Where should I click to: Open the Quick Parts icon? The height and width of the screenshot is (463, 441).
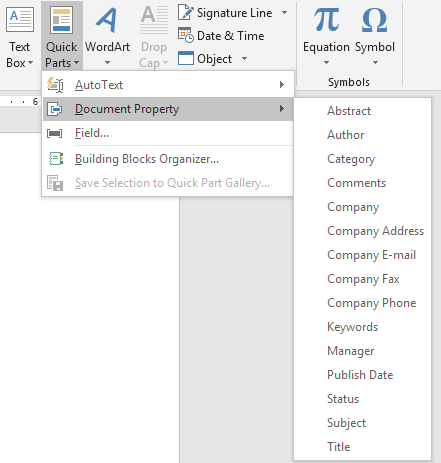pyautogui.click(x=62, y=20)
